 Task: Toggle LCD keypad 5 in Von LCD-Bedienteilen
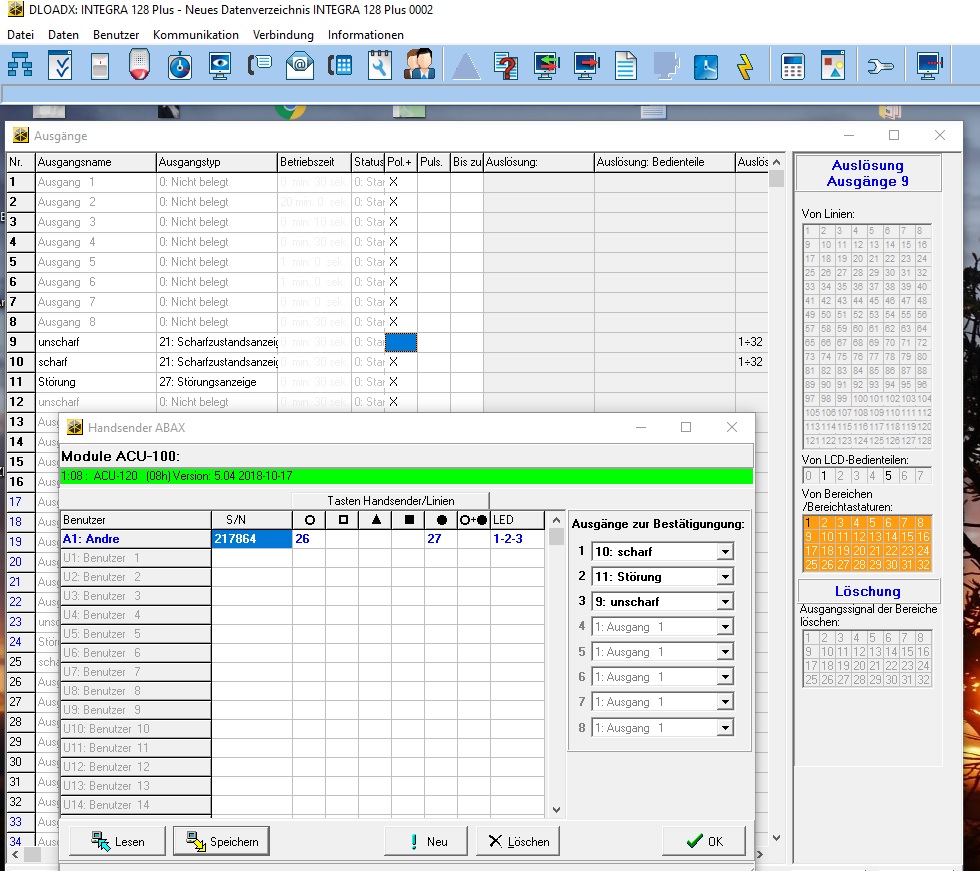(x=888, y=476)
